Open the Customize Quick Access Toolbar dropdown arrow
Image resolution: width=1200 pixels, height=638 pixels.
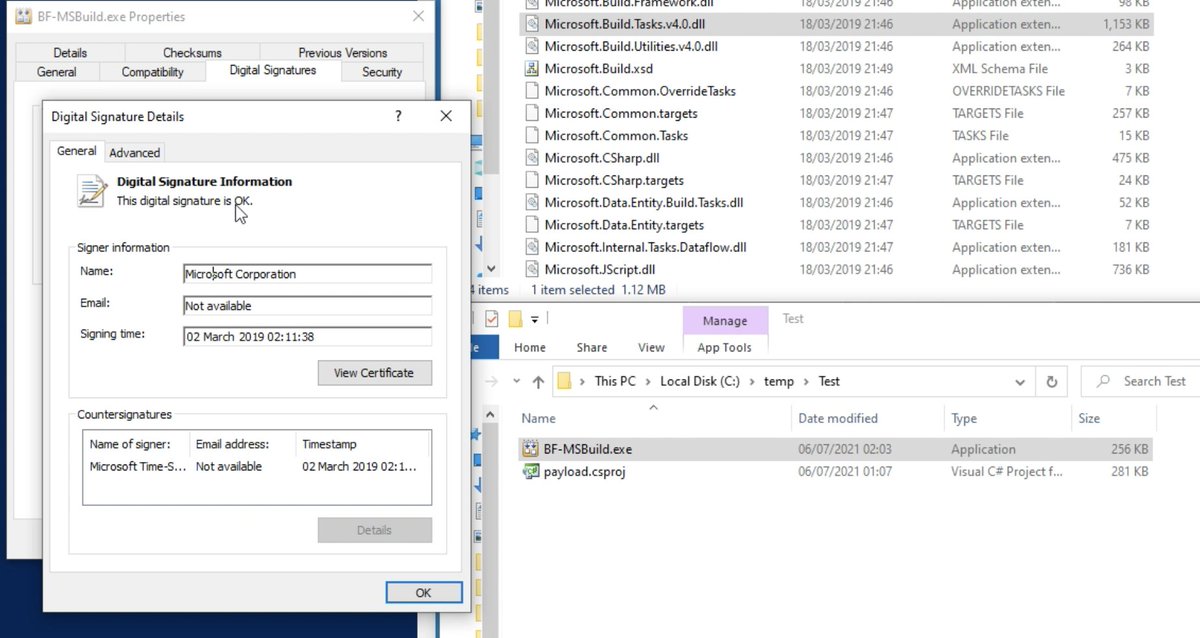tap(535, 320)
